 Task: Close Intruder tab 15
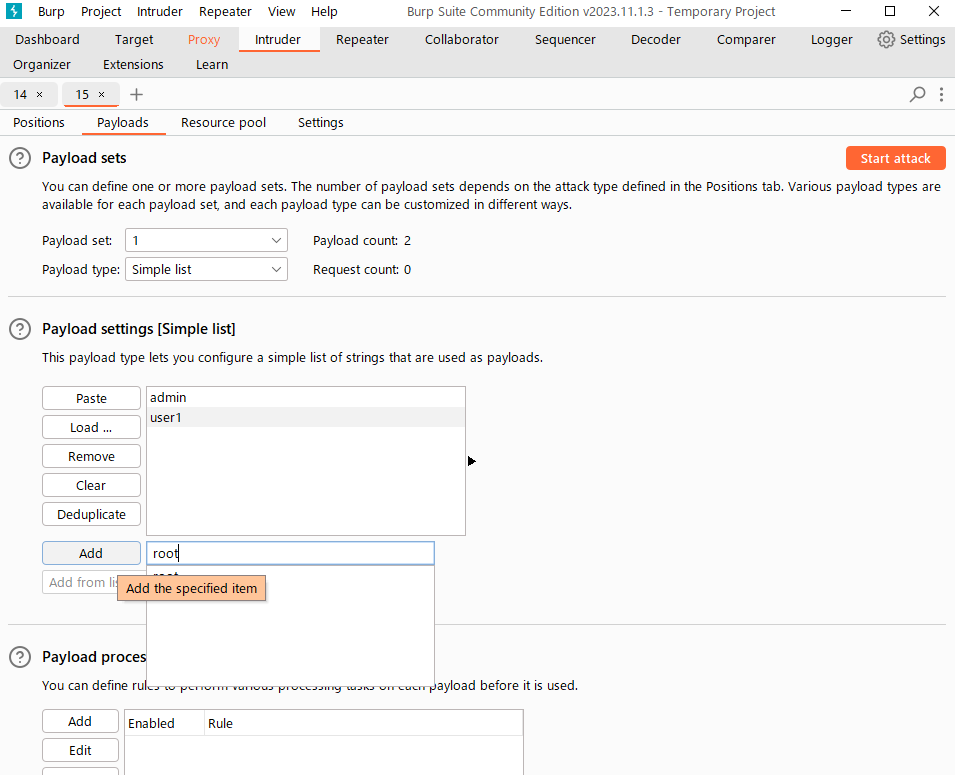[102, 94]
